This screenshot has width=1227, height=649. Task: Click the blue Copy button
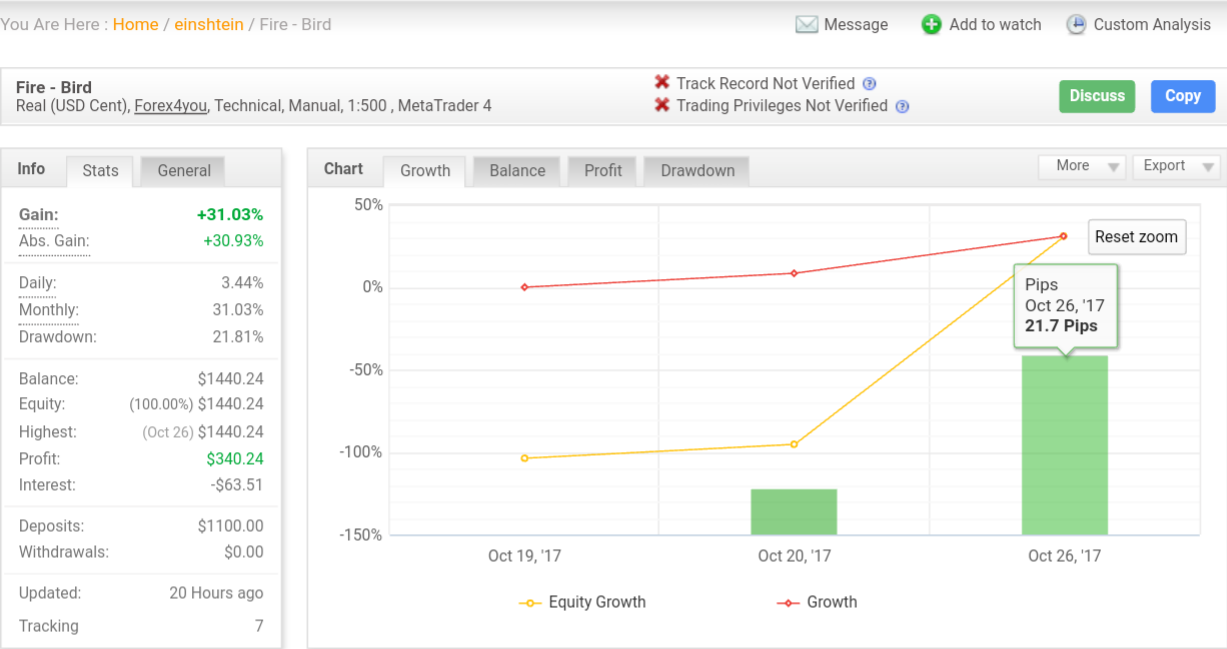click(1183, 96)
